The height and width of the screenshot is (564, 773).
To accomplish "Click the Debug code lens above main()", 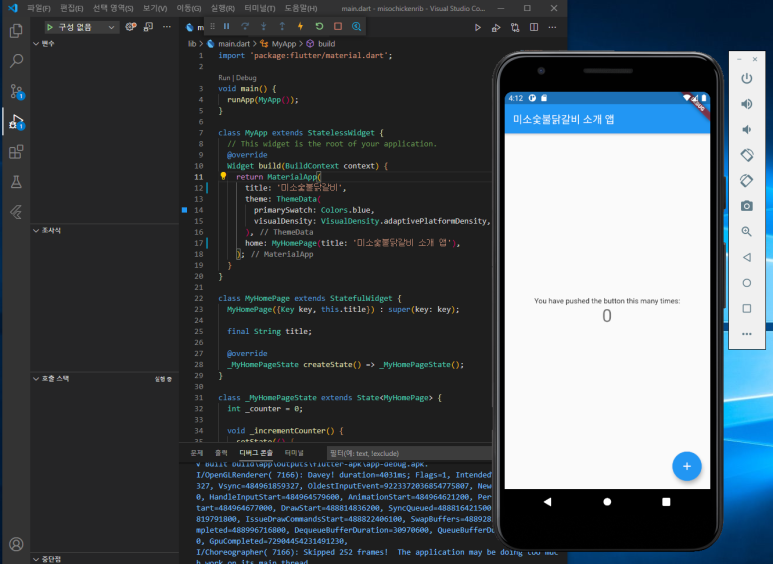I will point(246,78).
